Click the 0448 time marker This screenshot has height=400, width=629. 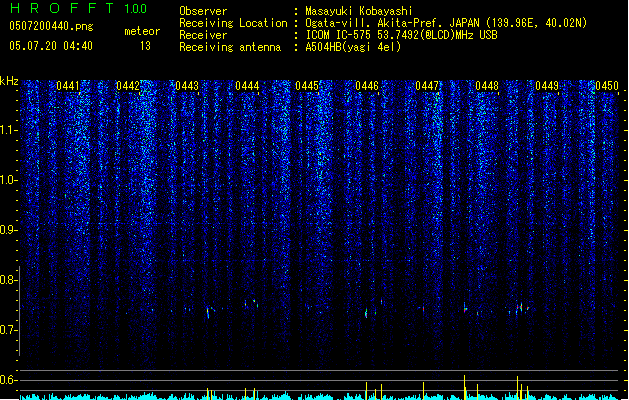[487, 86]
